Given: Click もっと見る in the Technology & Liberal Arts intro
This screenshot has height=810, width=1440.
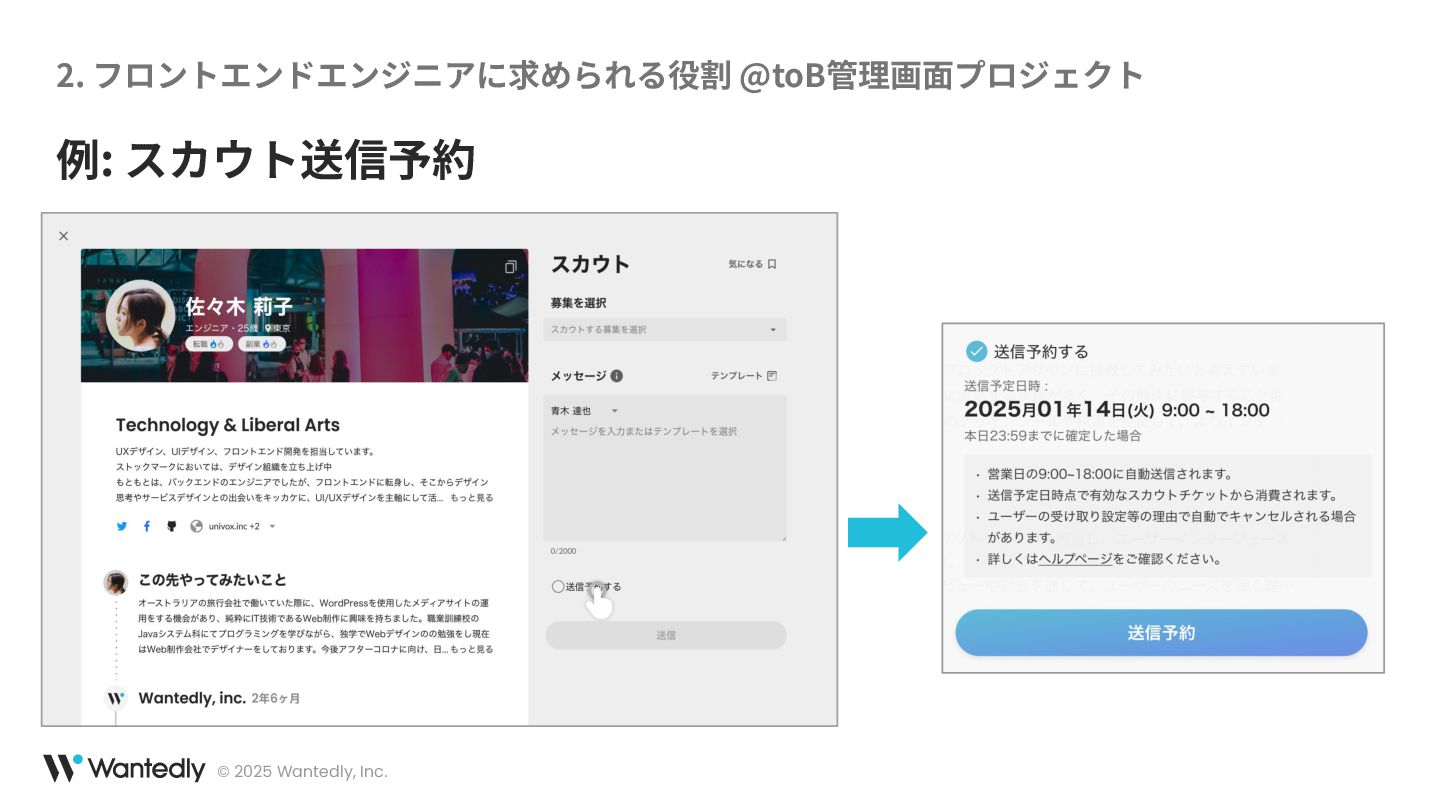Looking at the screenshot, I should (471, 497).
